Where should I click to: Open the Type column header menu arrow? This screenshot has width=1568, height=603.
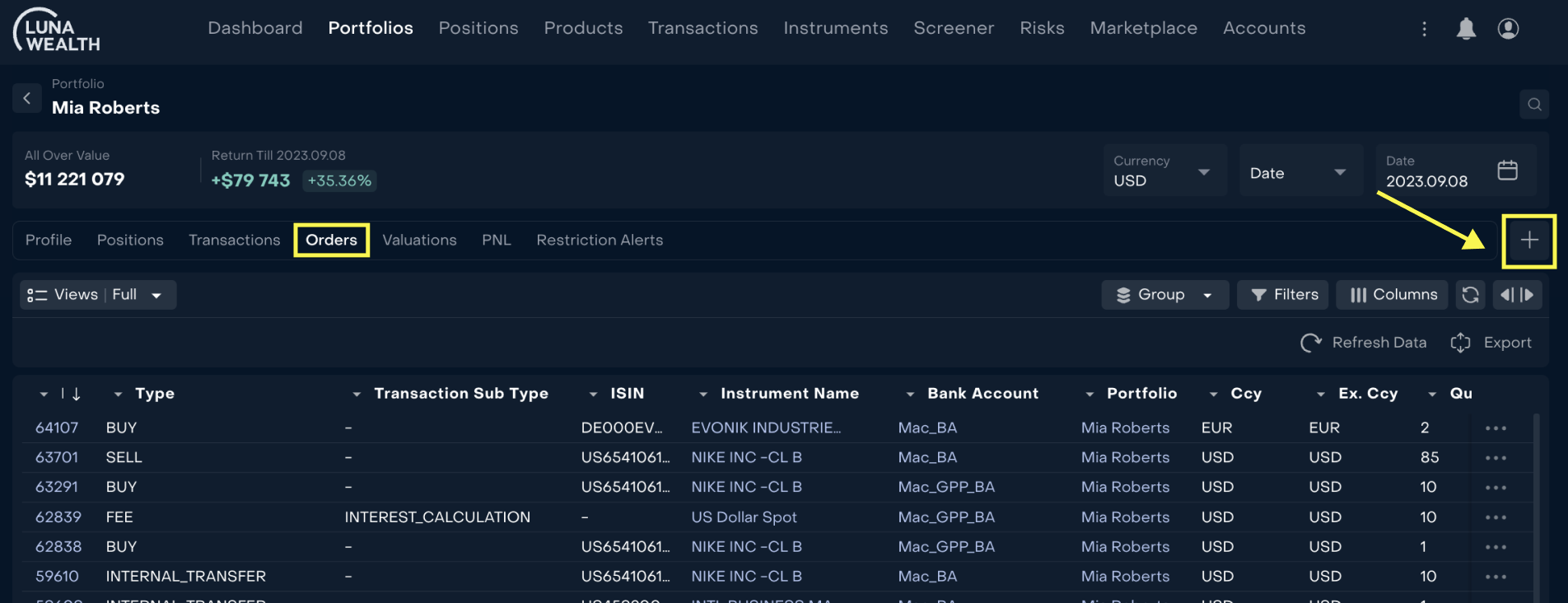(x=118, y=395)
